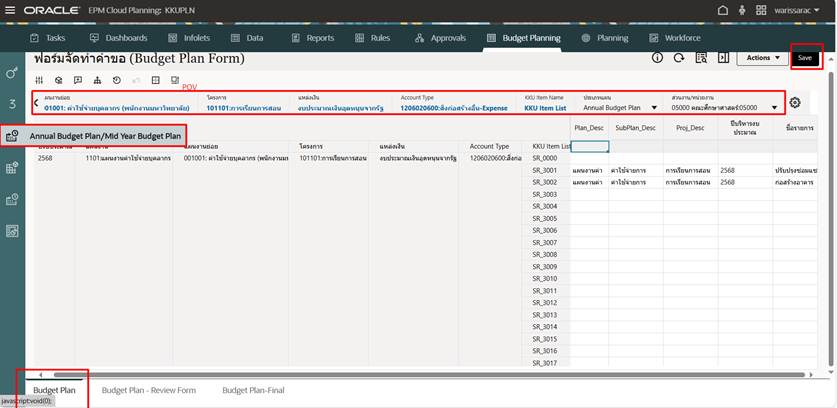Click the history clock toolbar icon
This screenshot has width=837, height=408.
tap(117, 80)
